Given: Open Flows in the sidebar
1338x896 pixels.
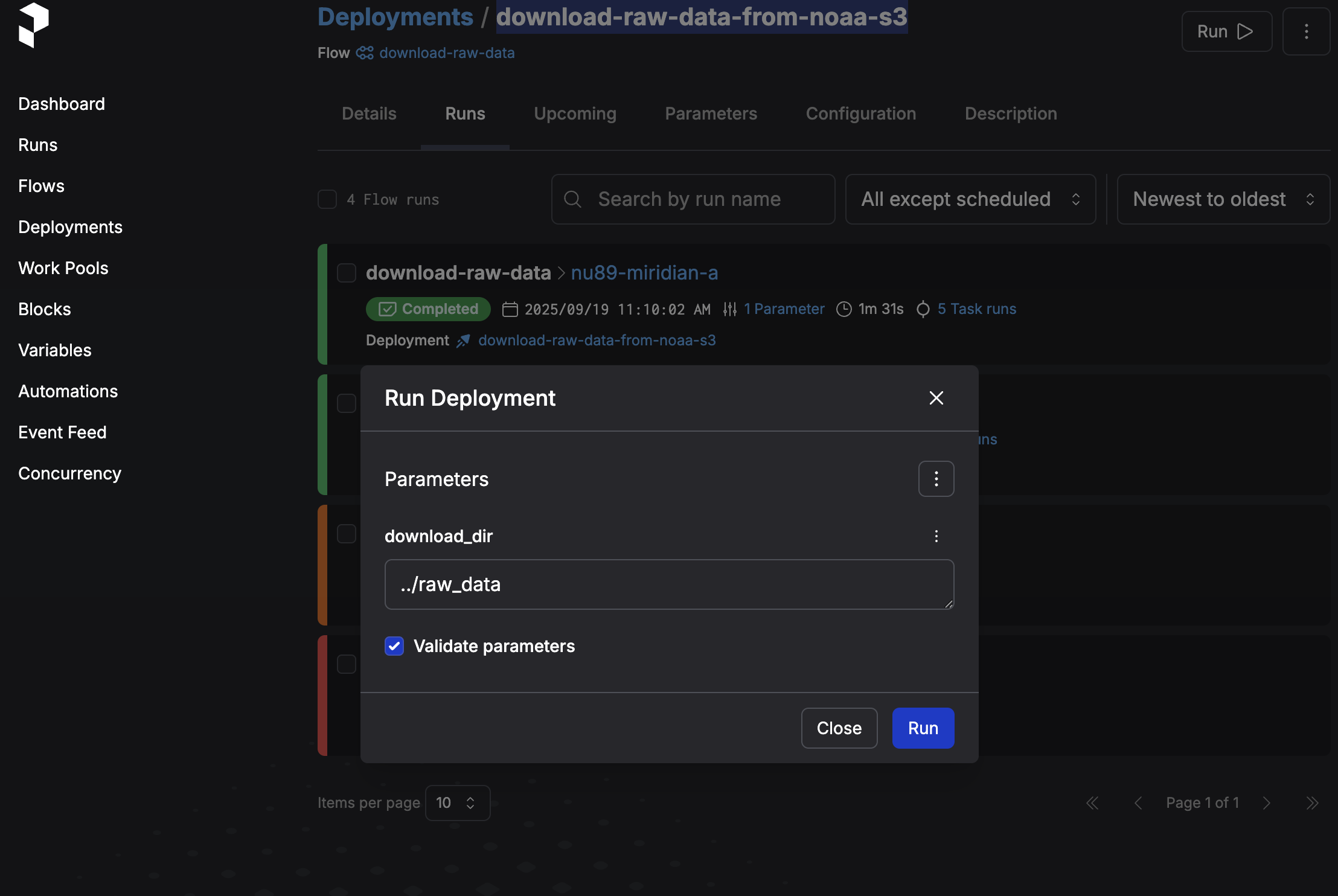Looking at the screenshot, I should click(41, 186).
